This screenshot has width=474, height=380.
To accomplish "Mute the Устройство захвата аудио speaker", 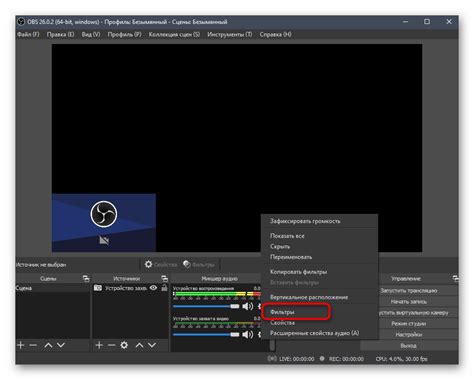I will [x=247, y=334].
